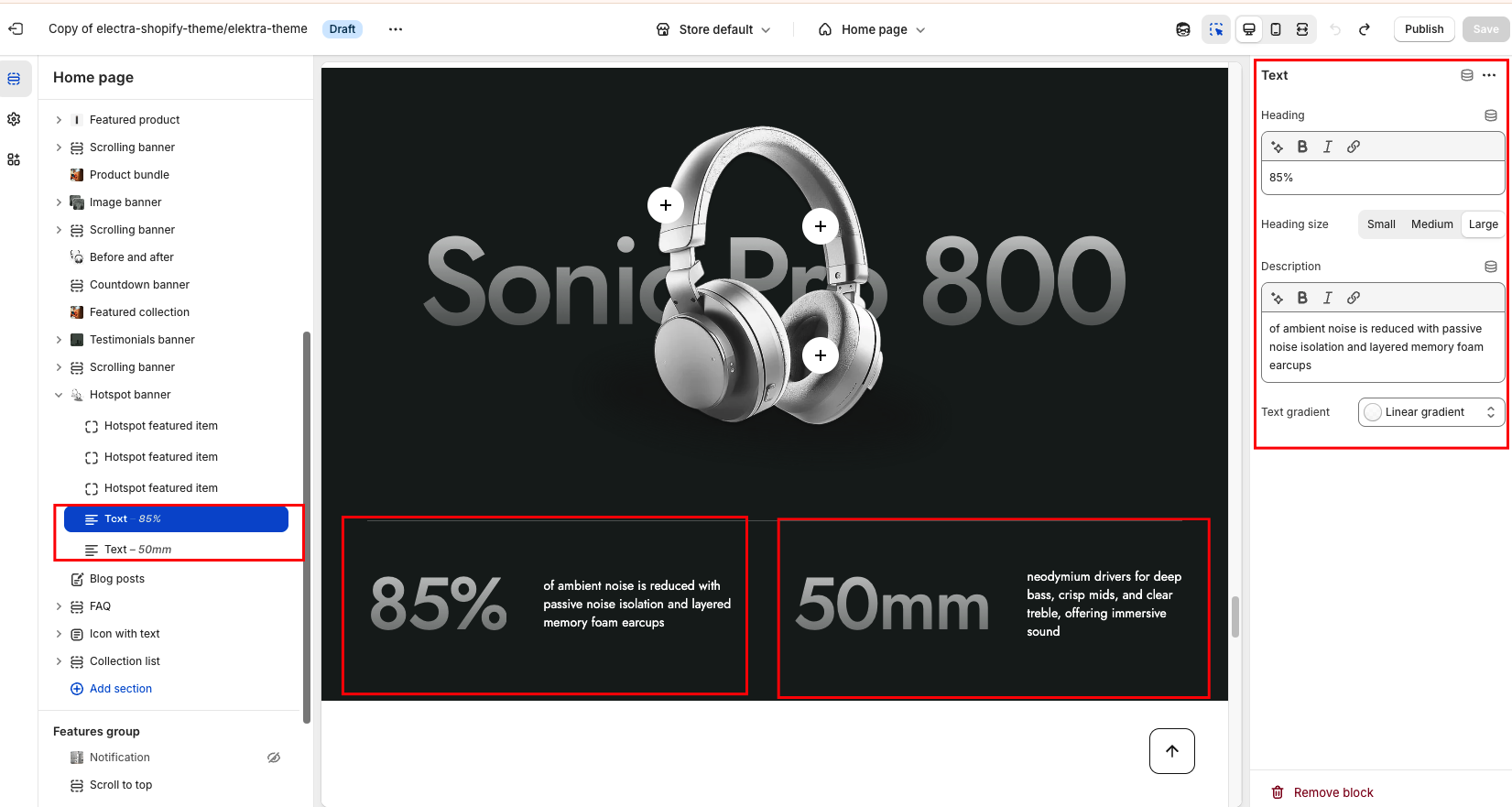Image resolution: width=1512 pixels, height=807 pixels.
Task: Switch to desktop preview
Action: [1248, 29]
